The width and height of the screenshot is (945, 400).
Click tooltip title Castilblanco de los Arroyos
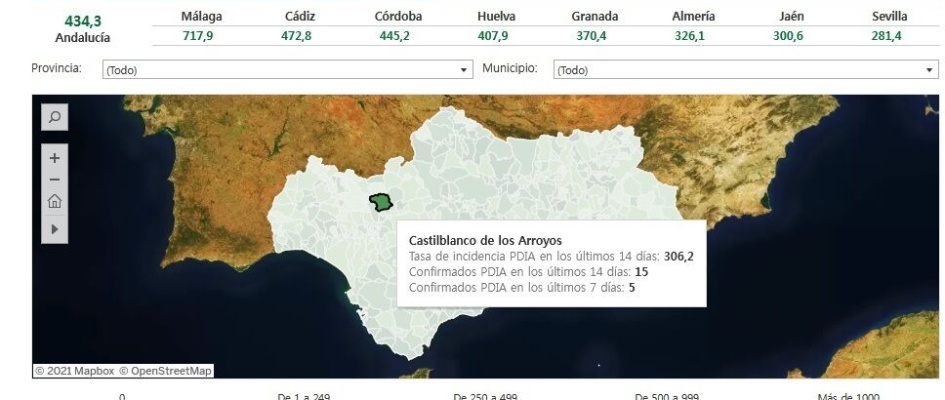click(x=485, y=241)
